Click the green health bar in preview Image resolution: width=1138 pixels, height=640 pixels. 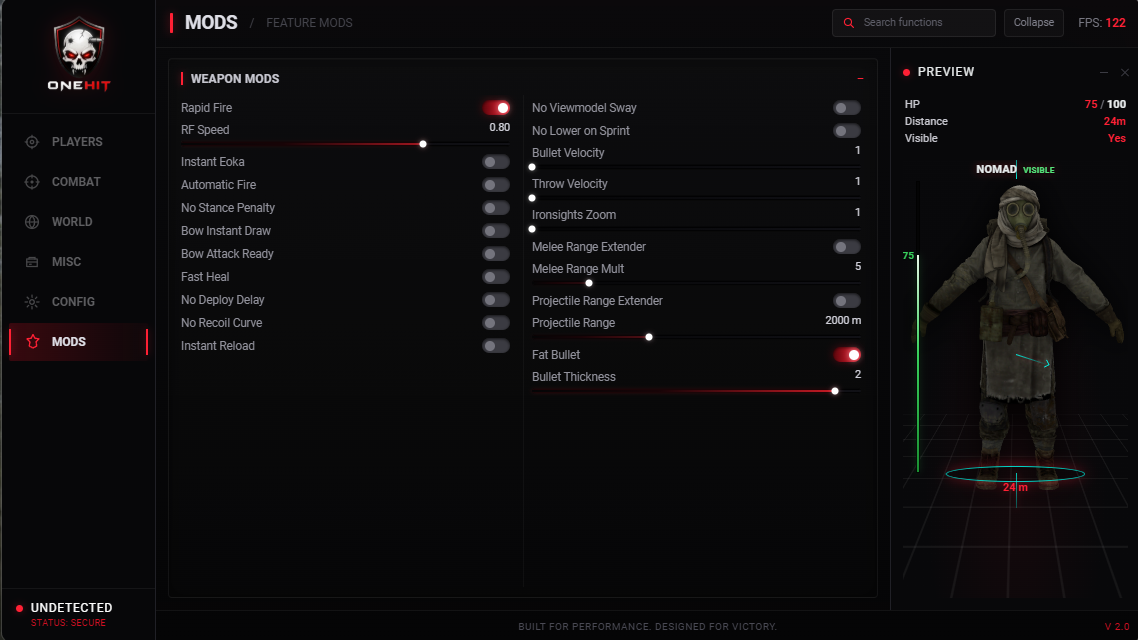918,363
